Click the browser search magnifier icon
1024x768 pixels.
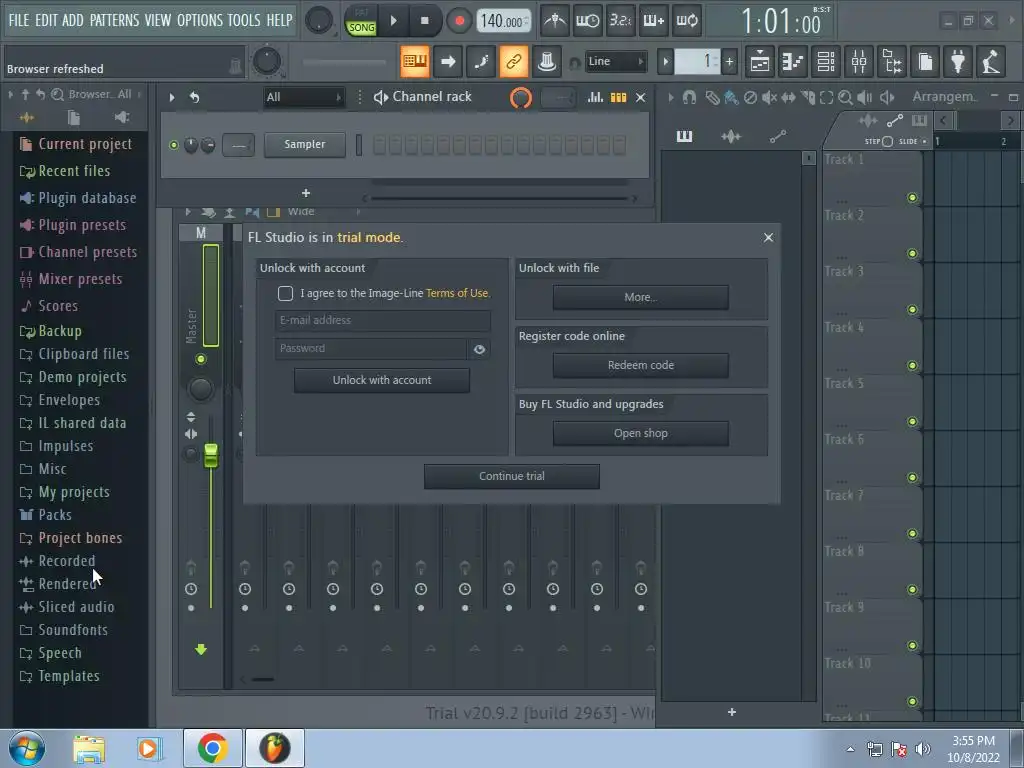click(57, 94)
